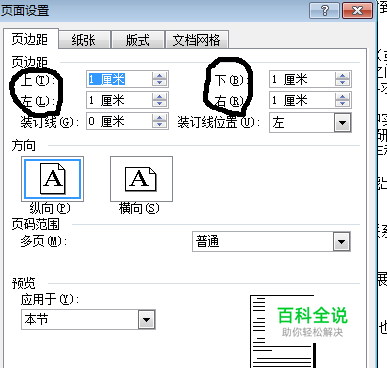
Task: Open the 版式 tab
Action: click(138, 40)
